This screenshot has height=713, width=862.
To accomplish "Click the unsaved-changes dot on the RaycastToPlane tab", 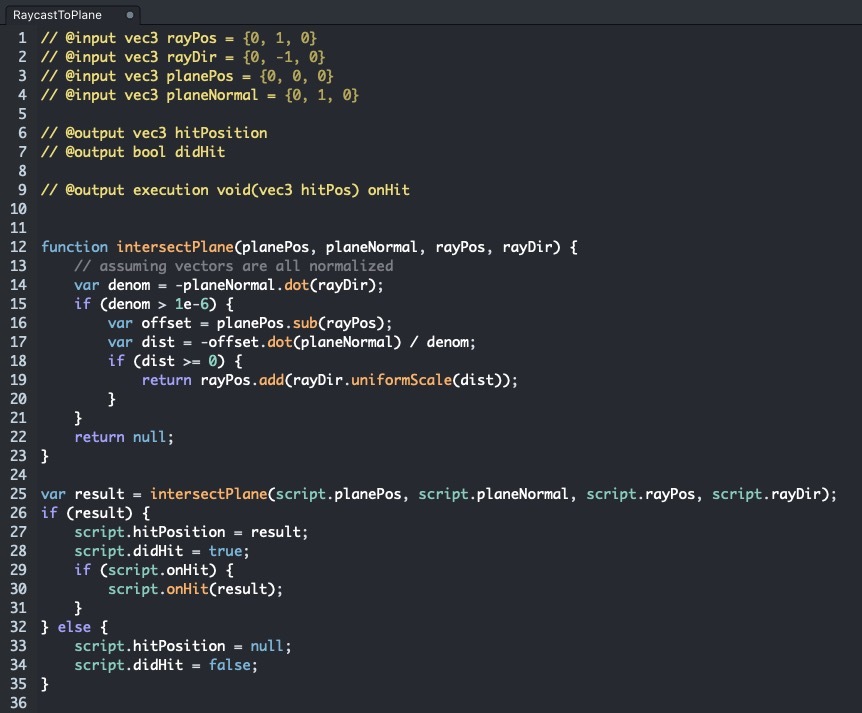I will click(130, 16).
